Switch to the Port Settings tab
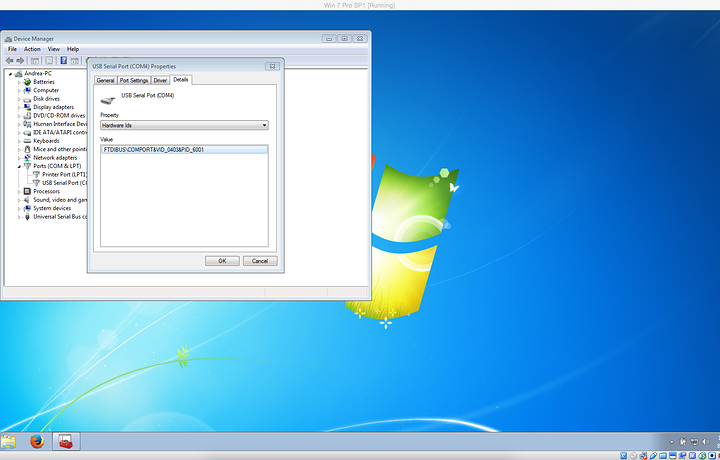 coord(134,80)
